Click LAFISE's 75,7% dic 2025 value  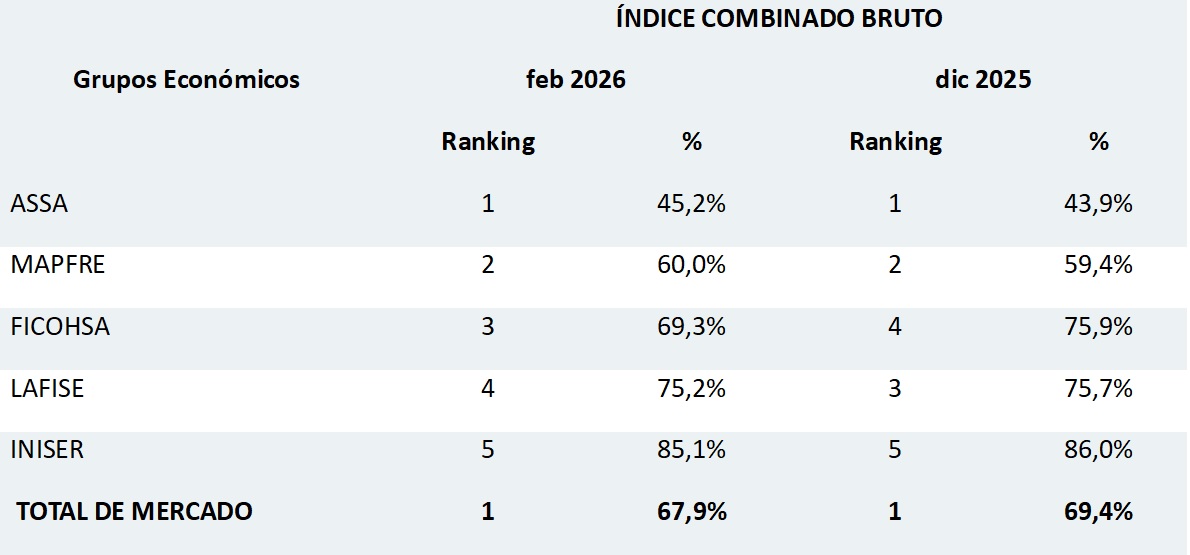tap(1099, 388)
